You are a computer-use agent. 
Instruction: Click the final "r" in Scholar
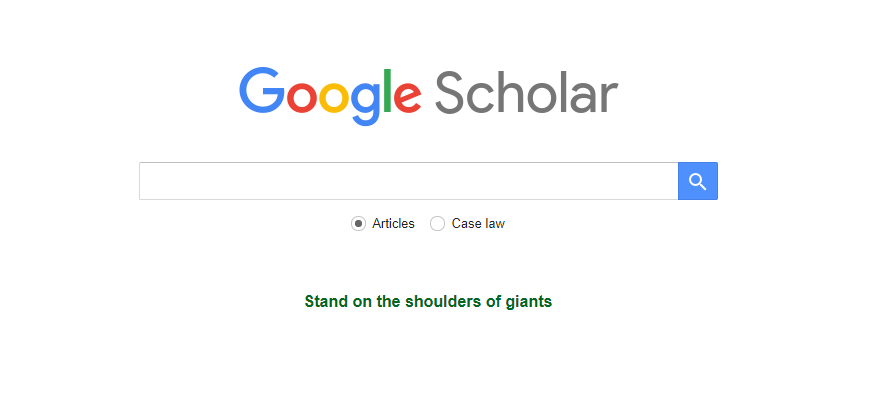coord(609,97)
